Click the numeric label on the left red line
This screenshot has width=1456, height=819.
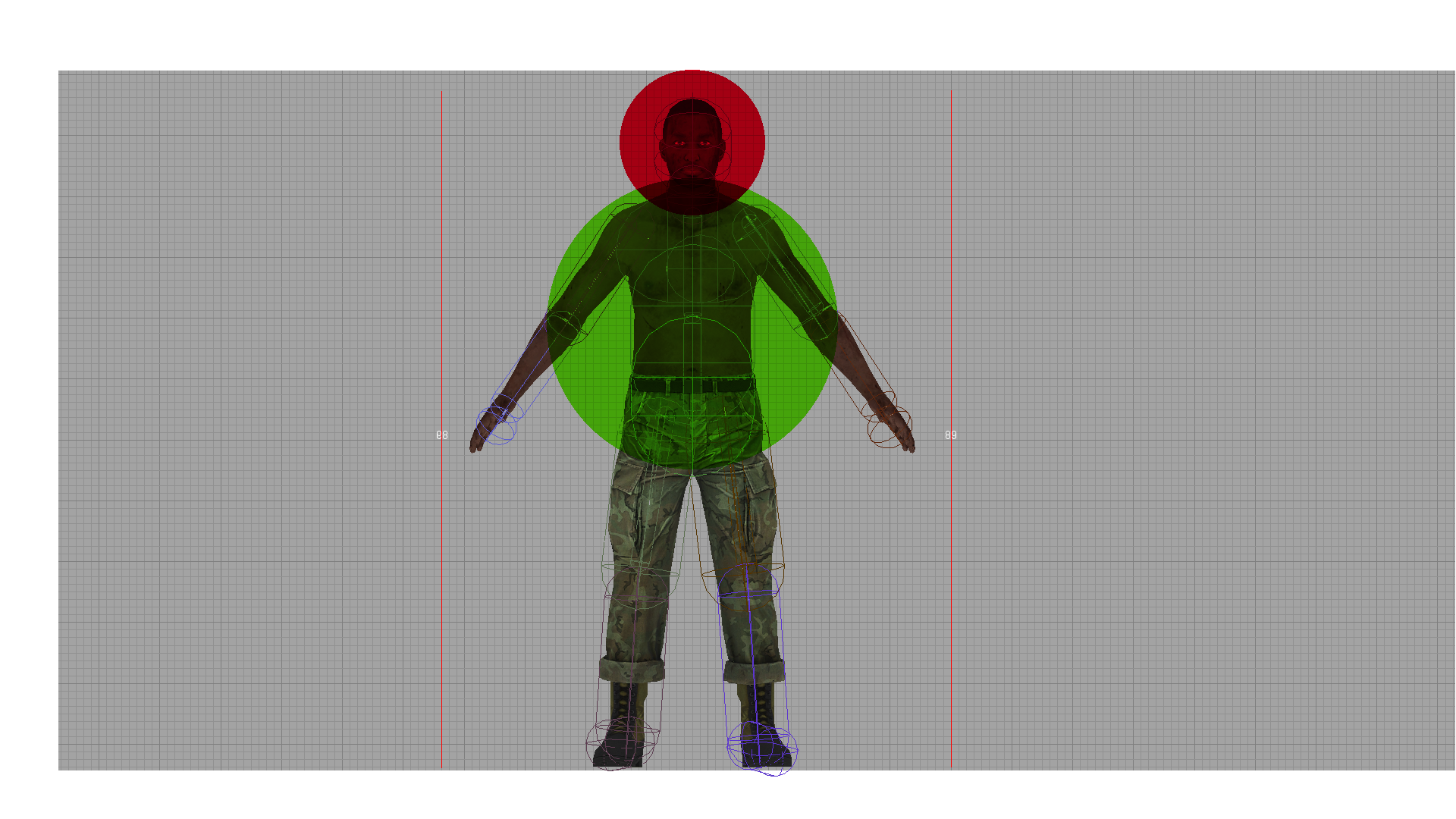tap(442, 435)
